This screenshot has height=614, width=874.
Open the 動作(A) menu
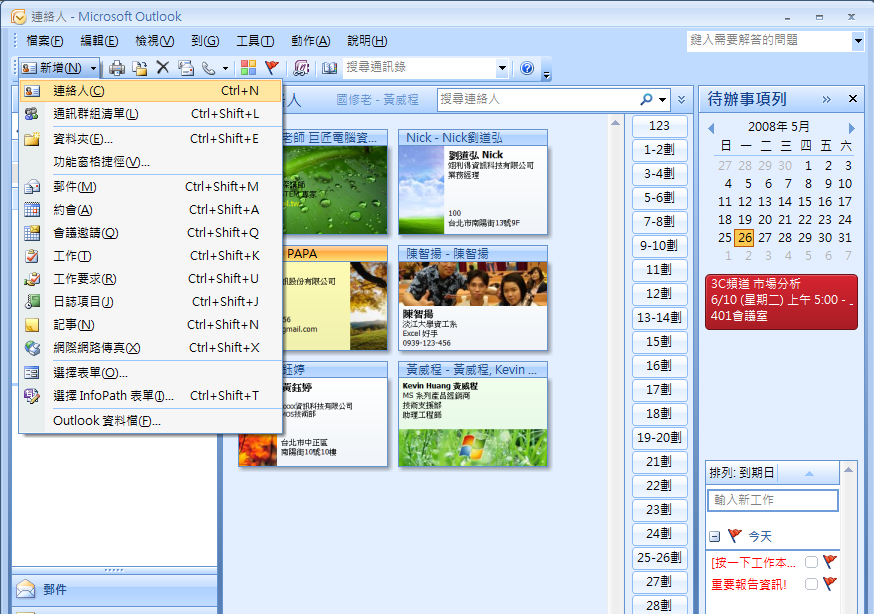pos(310,41)
